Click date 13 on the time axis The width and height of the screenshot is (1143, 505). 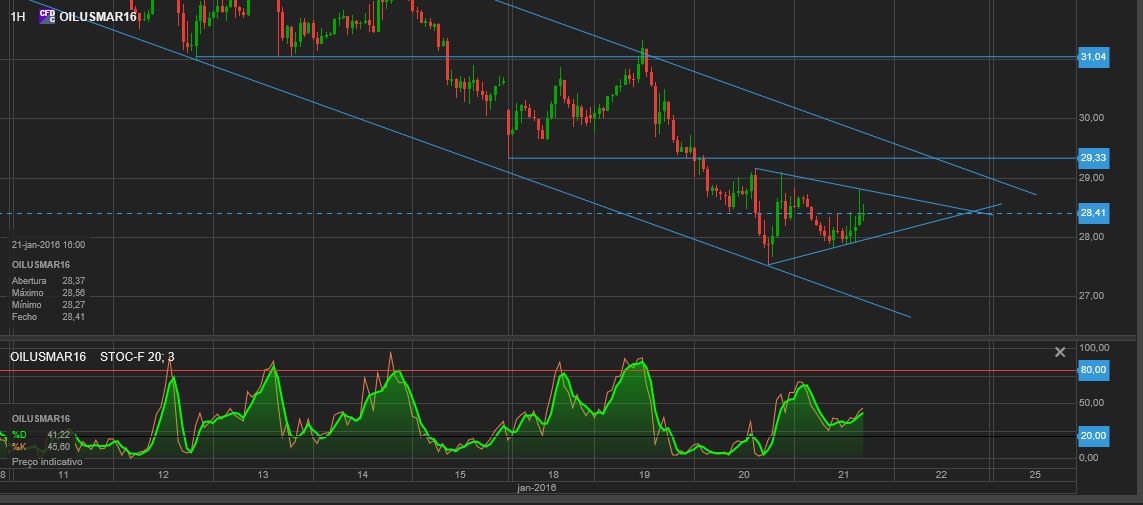pos(262,475)
